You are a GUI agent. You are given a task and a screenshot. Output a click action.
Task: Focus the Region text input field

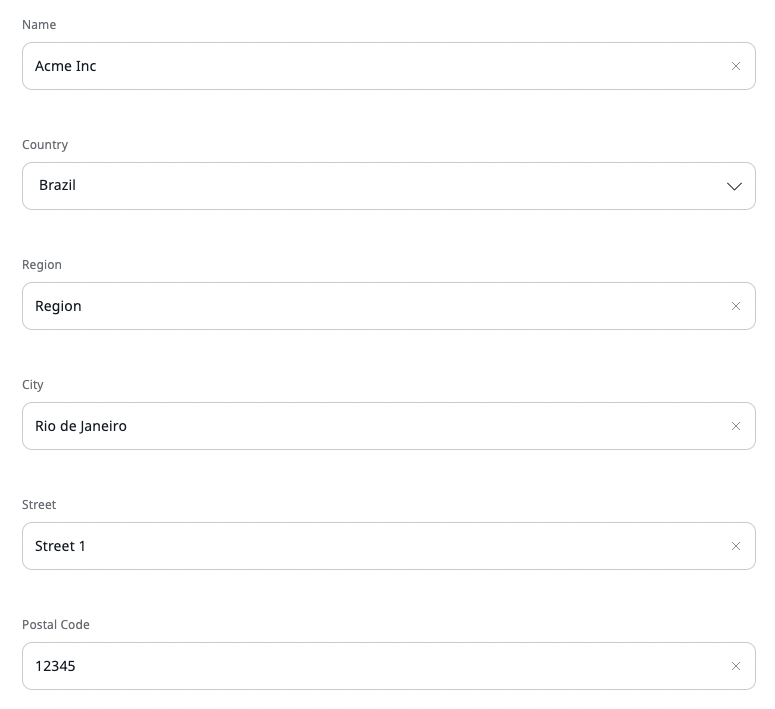tap(380, 306)
